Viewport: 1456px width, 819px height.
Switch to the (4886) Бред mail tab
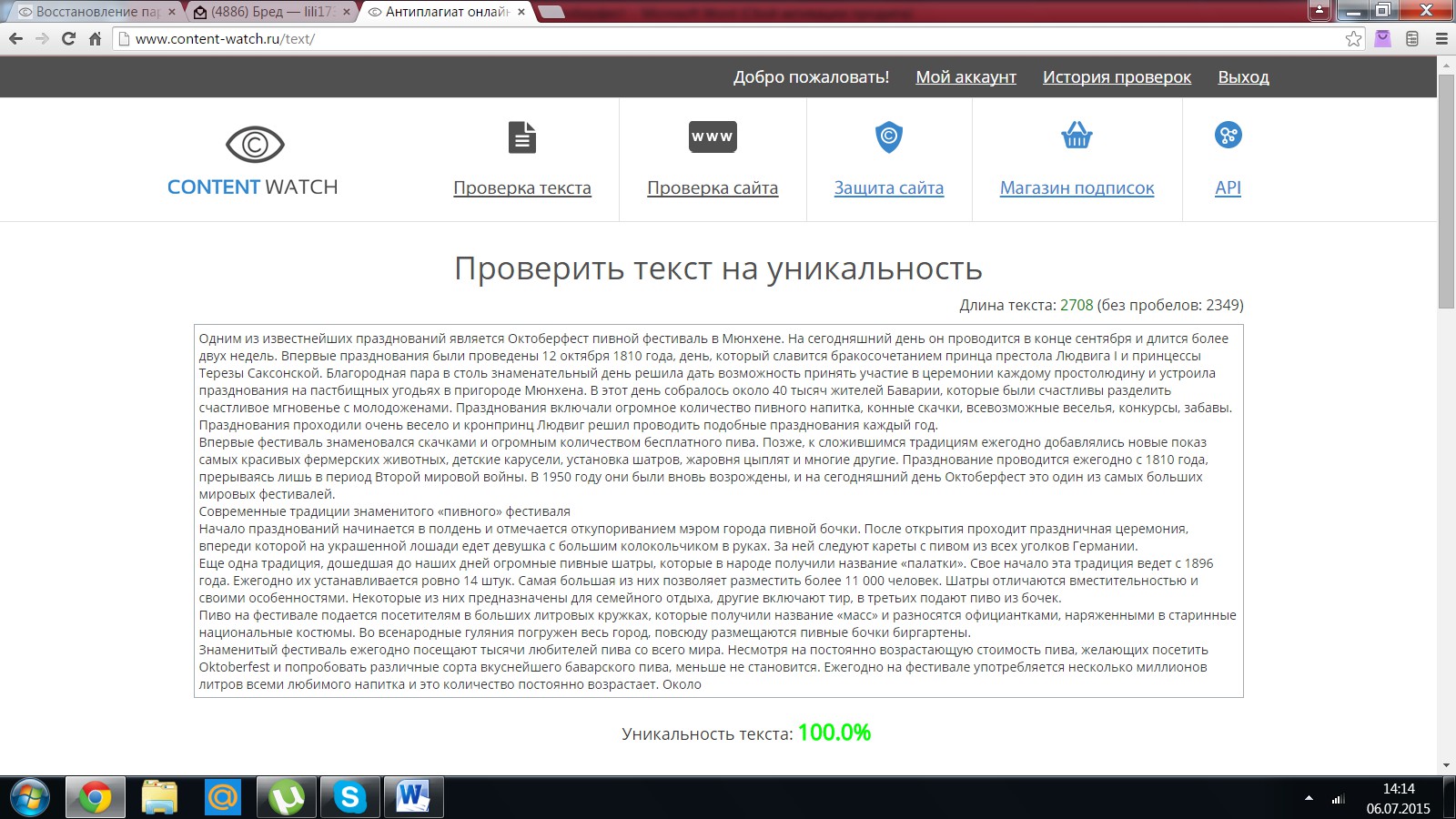click(273, 12)
